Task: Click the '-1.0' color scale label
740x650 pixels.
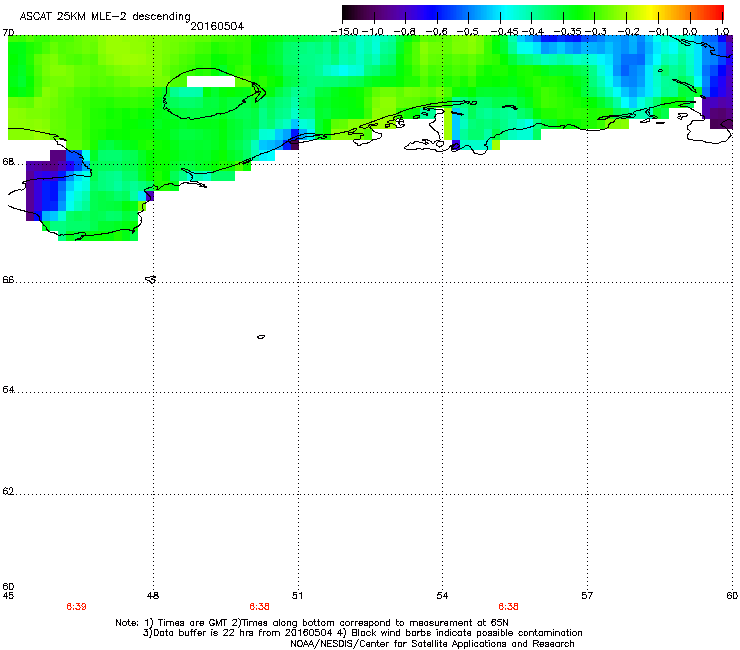Action: pyautogui.click(x=372, y=31)
